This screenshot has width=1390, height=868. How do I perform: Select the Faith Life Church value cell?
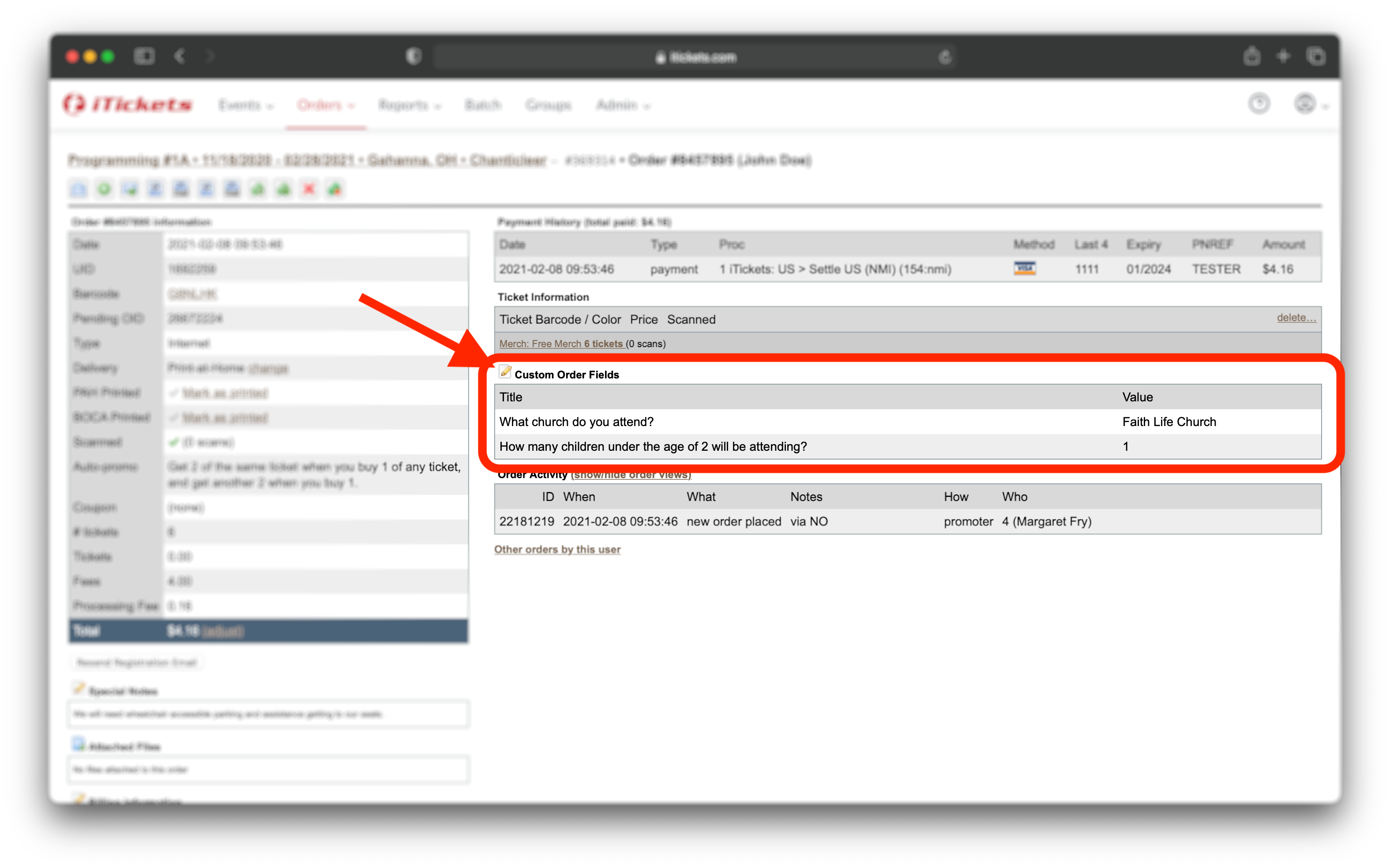pos(1169,422)
